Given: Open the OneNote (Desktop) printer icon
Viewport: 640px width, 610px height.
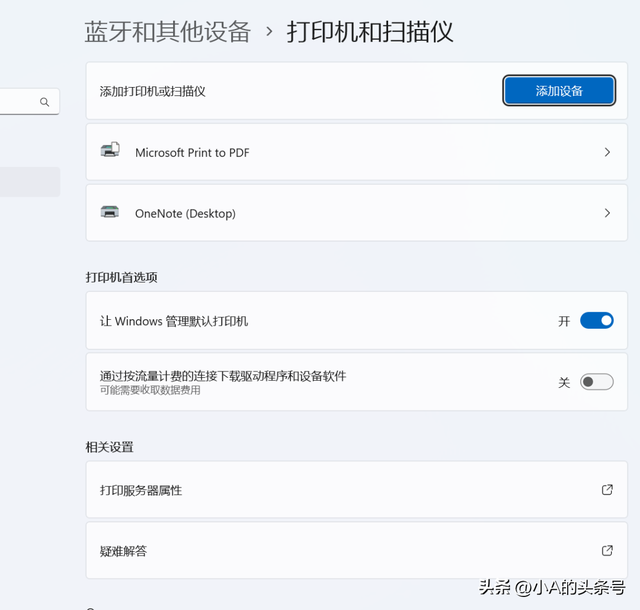Looking at the screenshot, I should [x=110, y=212].
